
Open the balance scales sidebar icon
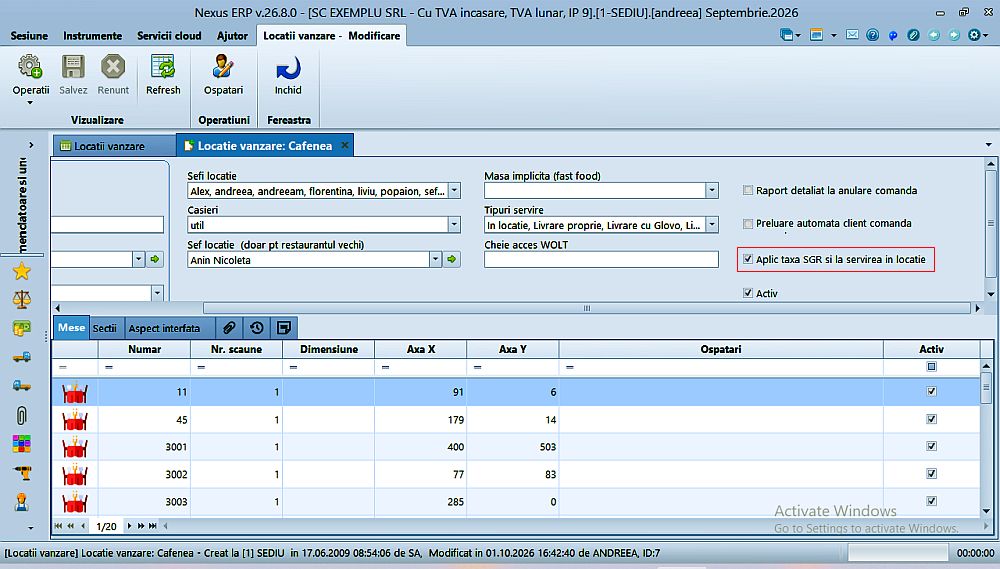point(22,299)
